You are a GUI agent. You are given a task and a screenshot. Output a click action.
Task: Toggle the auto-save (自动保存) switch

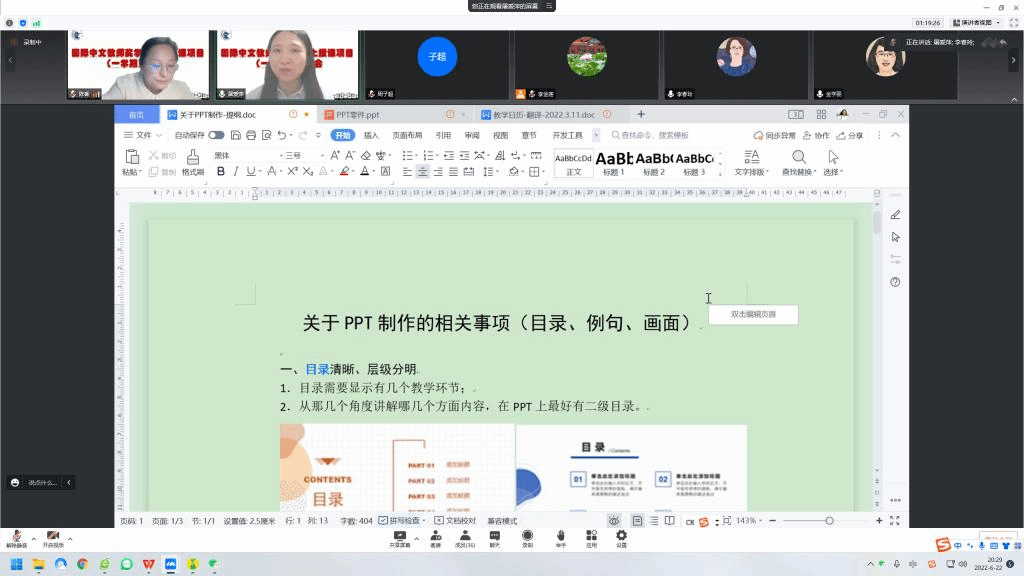tap(216, 135)
